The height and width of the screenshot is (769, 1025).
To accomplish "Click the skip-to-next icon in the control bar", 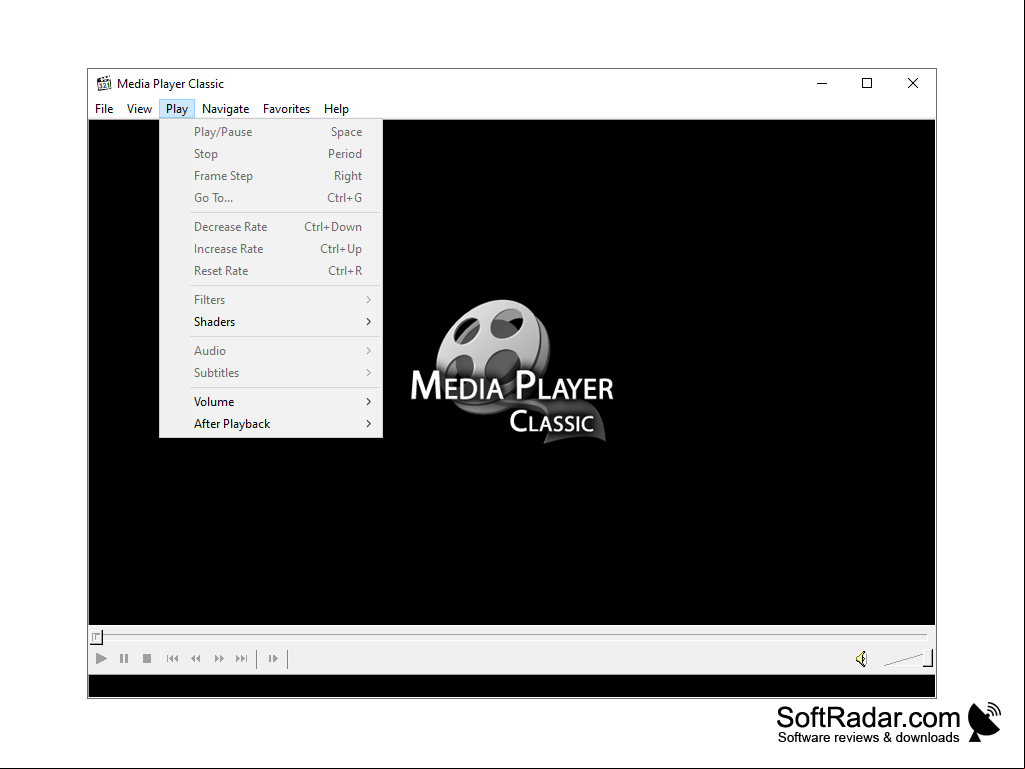I will coord(242,658).
